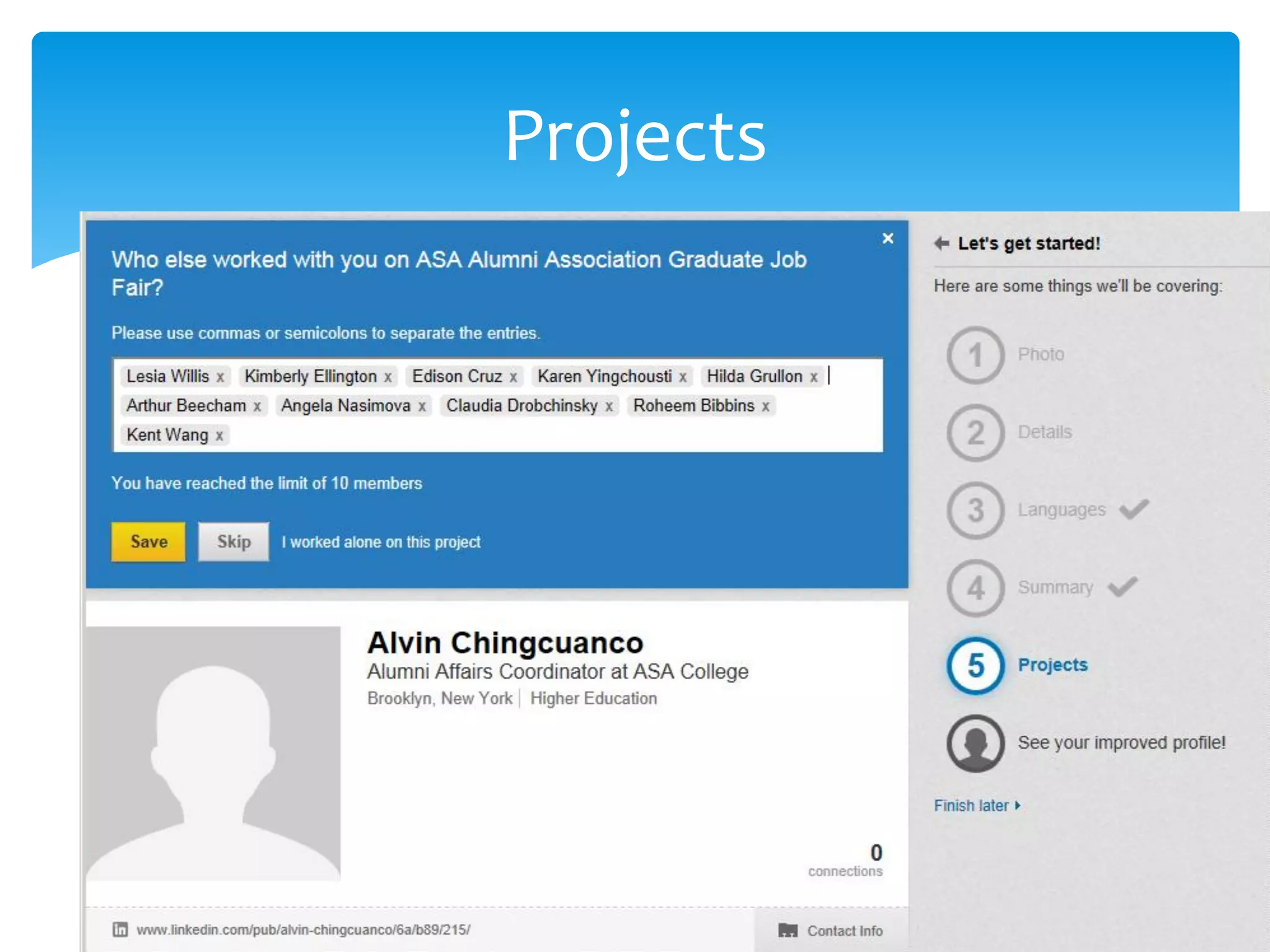This screenshot has height=952, width=1270.
Task: Delete Kent Wang from project members
Action: 219,436
